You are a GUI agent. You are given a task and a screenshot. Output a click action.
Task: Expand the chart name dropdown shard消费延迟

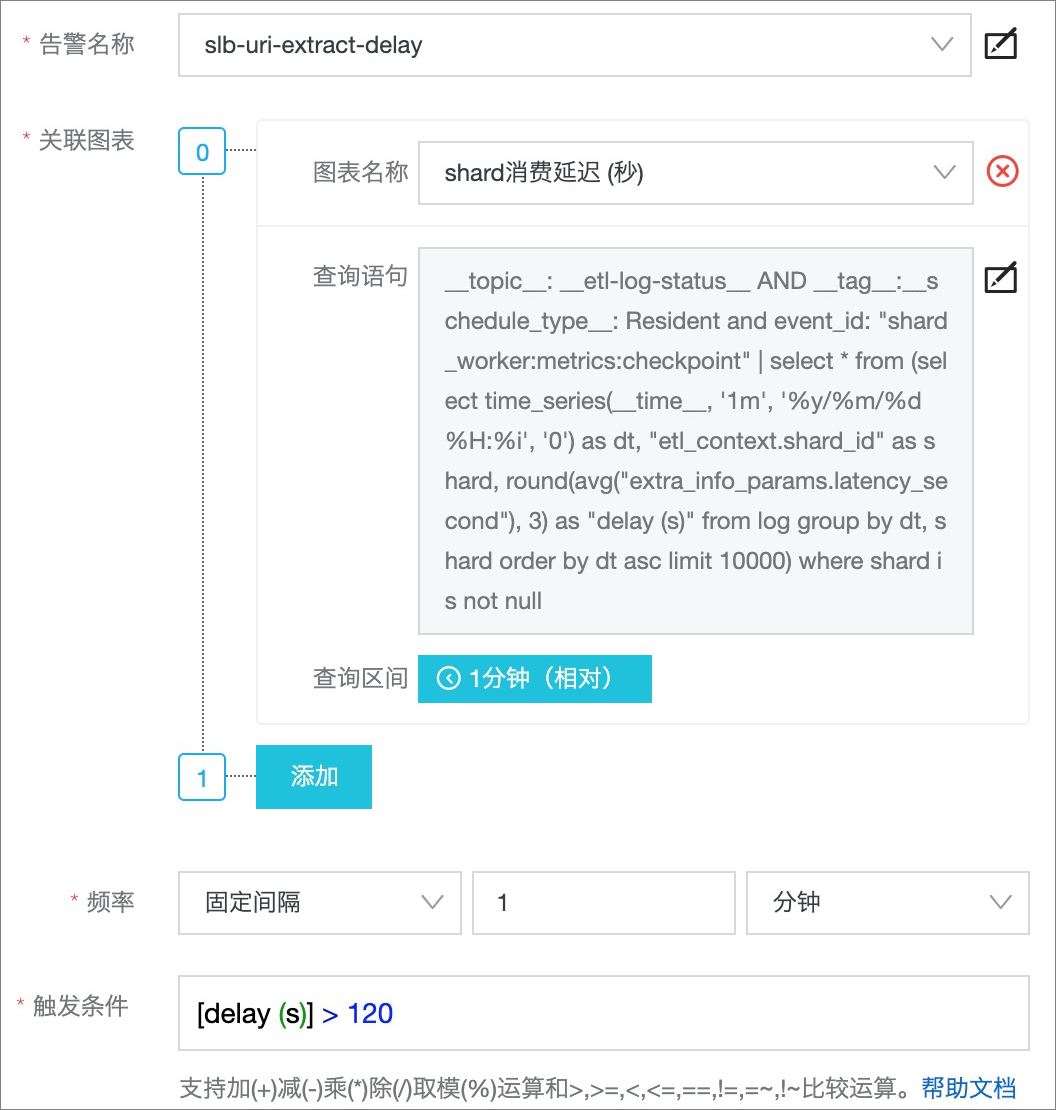[x=696, y=173]
